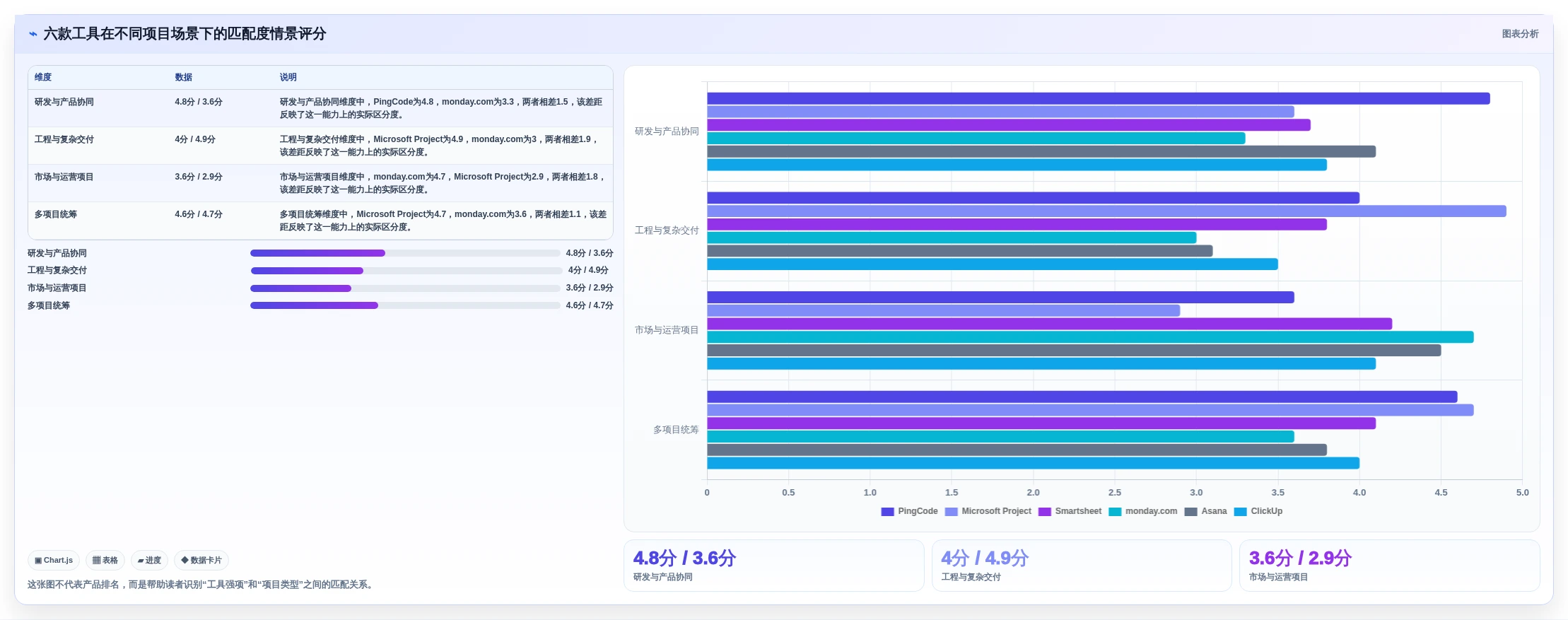Toggle ClickUp series in chart legend
Viewport: 1568px width, 620px height.
1258,511
